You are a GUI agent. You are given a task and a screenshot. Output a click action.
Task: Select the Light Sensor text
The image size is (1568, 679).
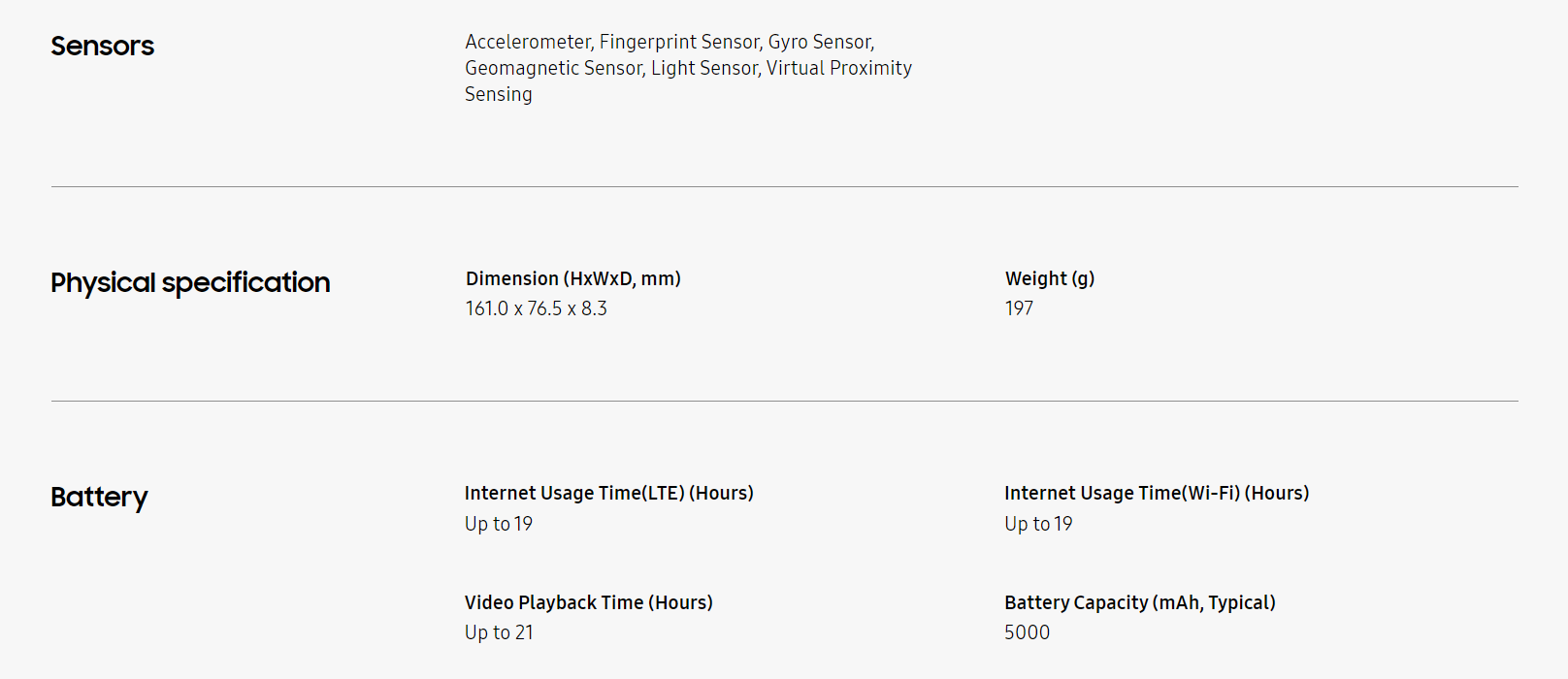704,68
